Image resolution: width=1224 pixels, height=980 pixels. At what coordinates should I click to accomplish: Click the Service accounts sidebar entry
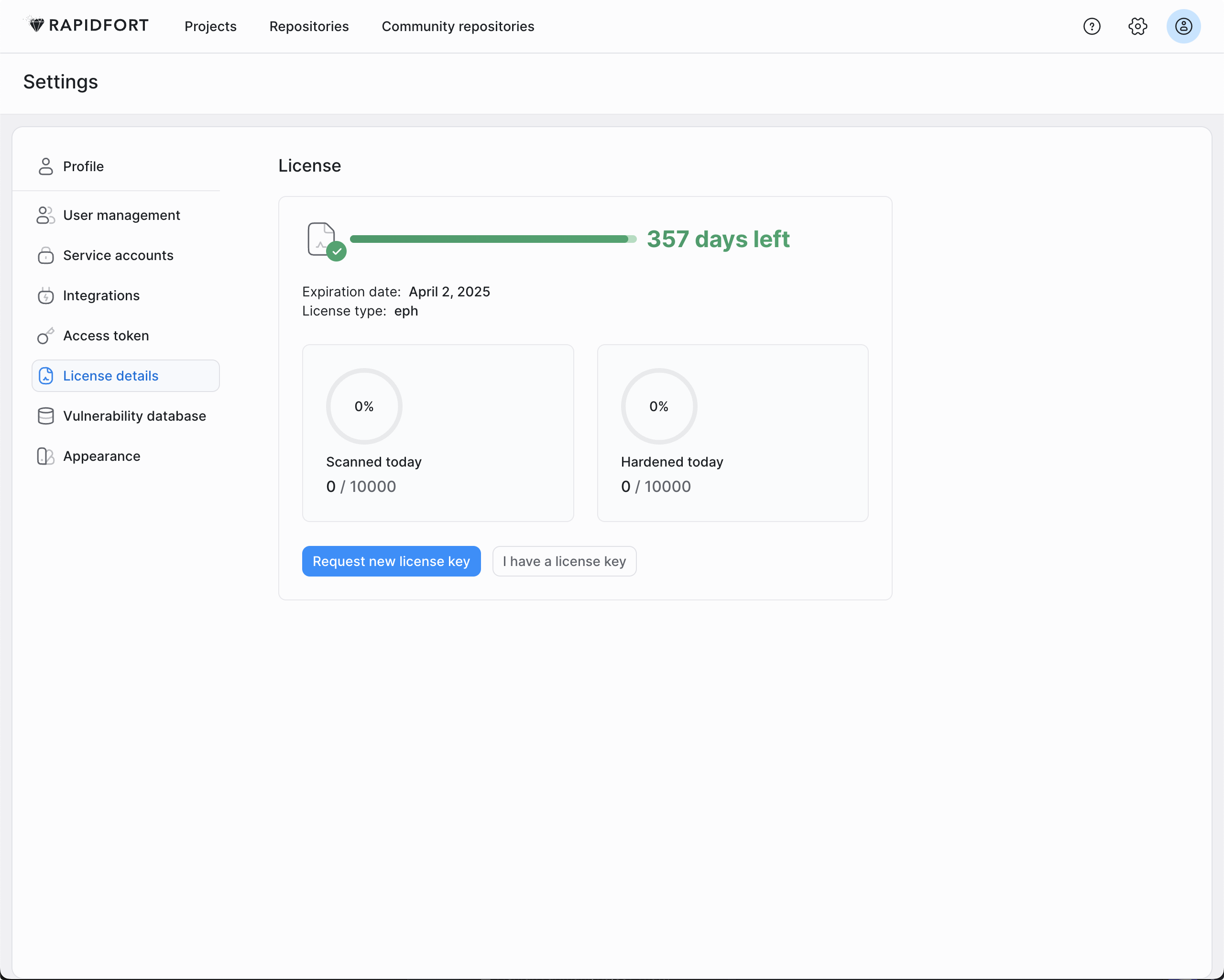(118, 255)
